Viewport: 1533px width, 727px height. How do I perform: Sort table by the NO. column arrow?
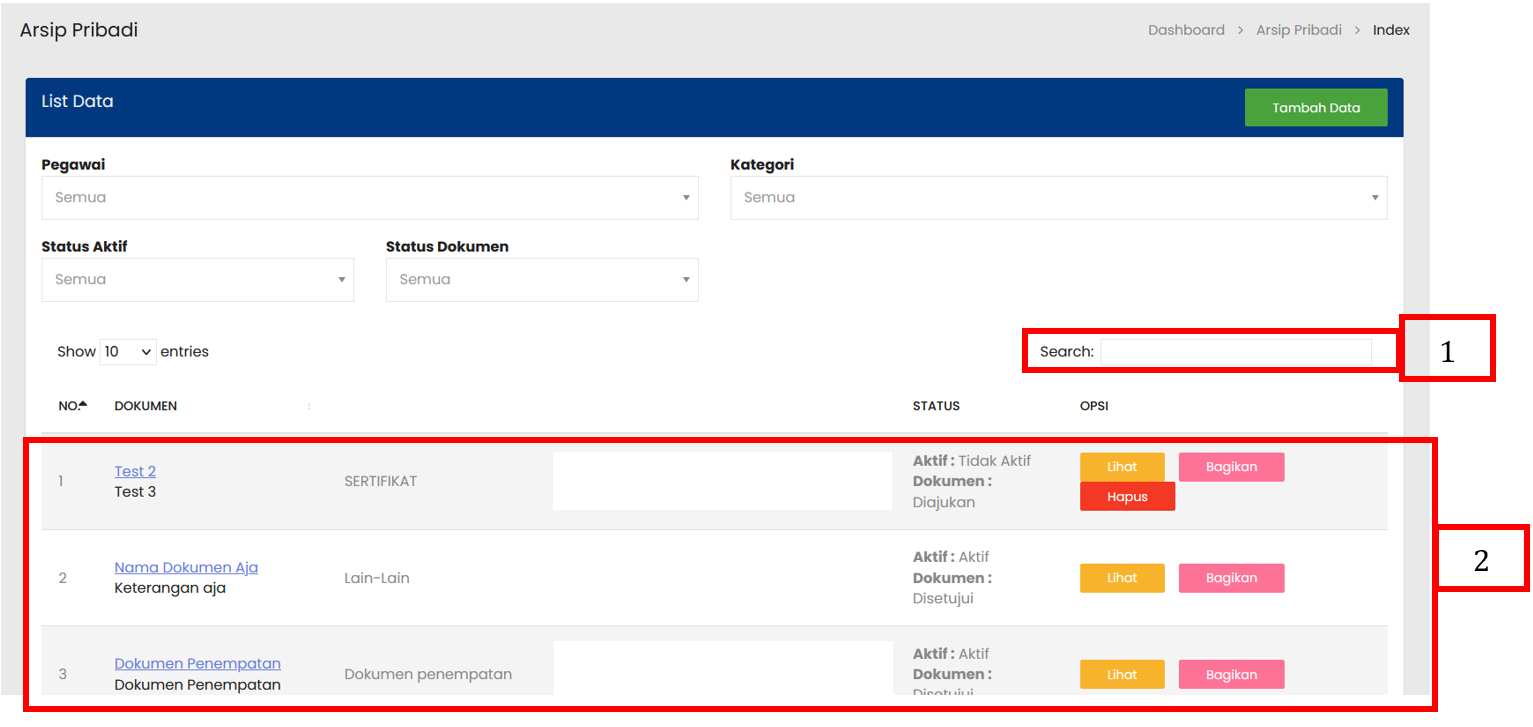(x=83, y=405)
